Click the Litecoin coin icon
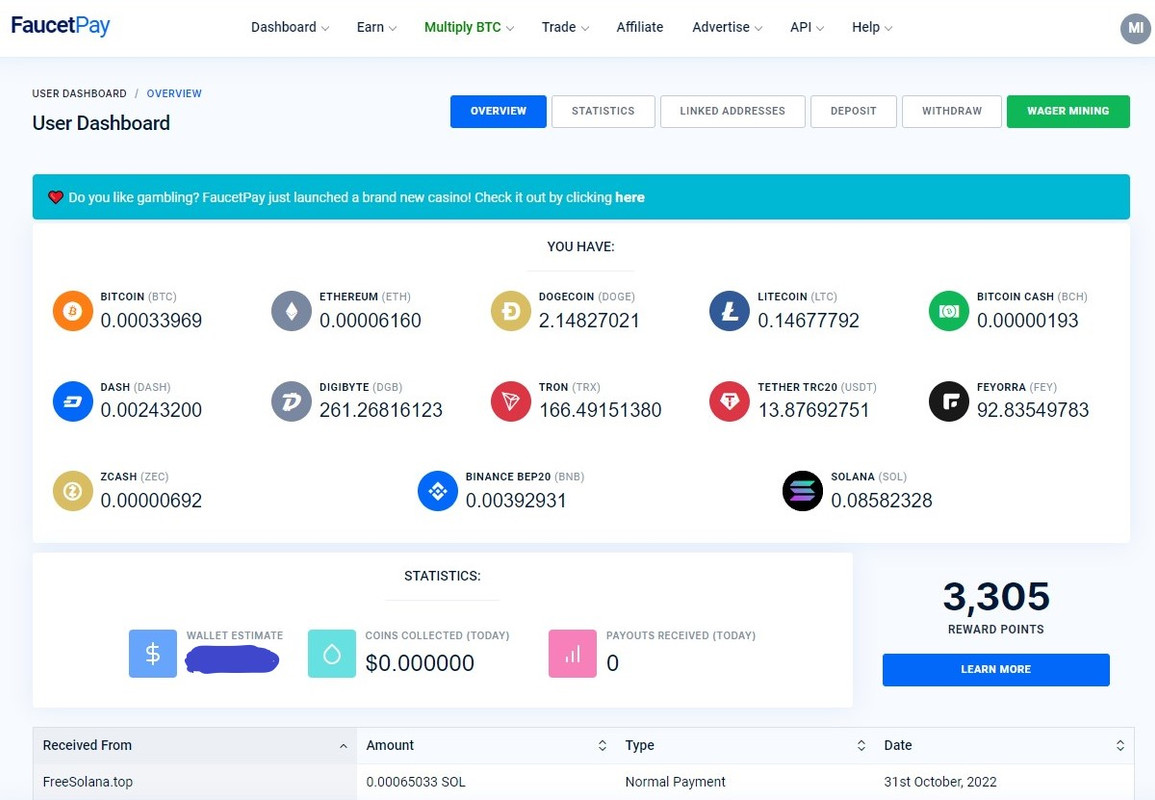 click(x=729, y=311)
